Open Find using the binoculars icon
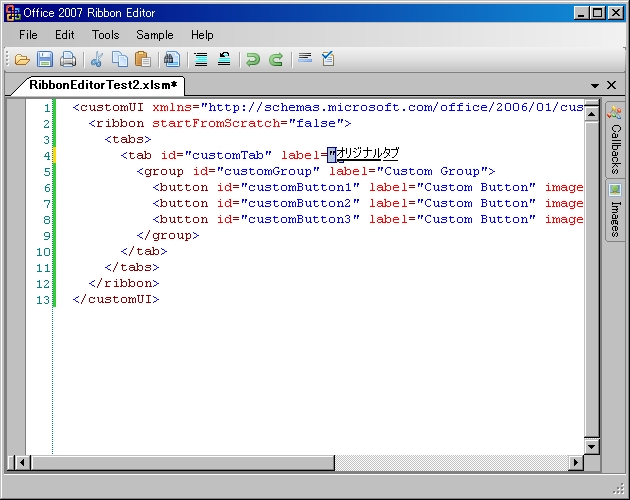Viewport: 630px width, 500px height. click(x=172, y=60)
